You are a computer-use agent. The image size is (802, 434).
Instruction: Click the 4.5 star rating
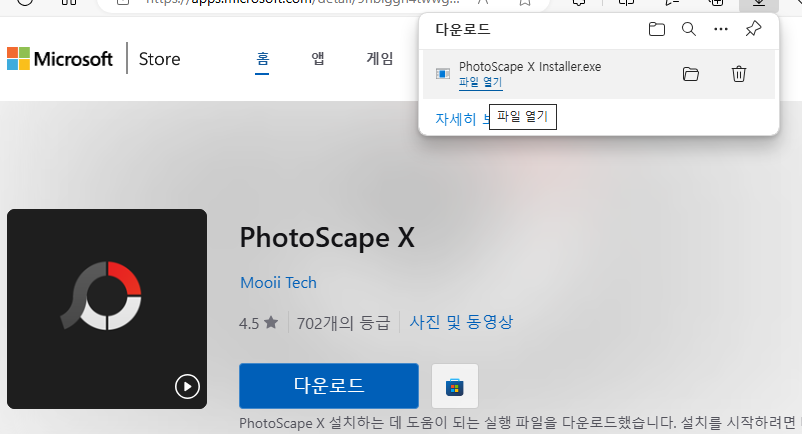point(258,323)
